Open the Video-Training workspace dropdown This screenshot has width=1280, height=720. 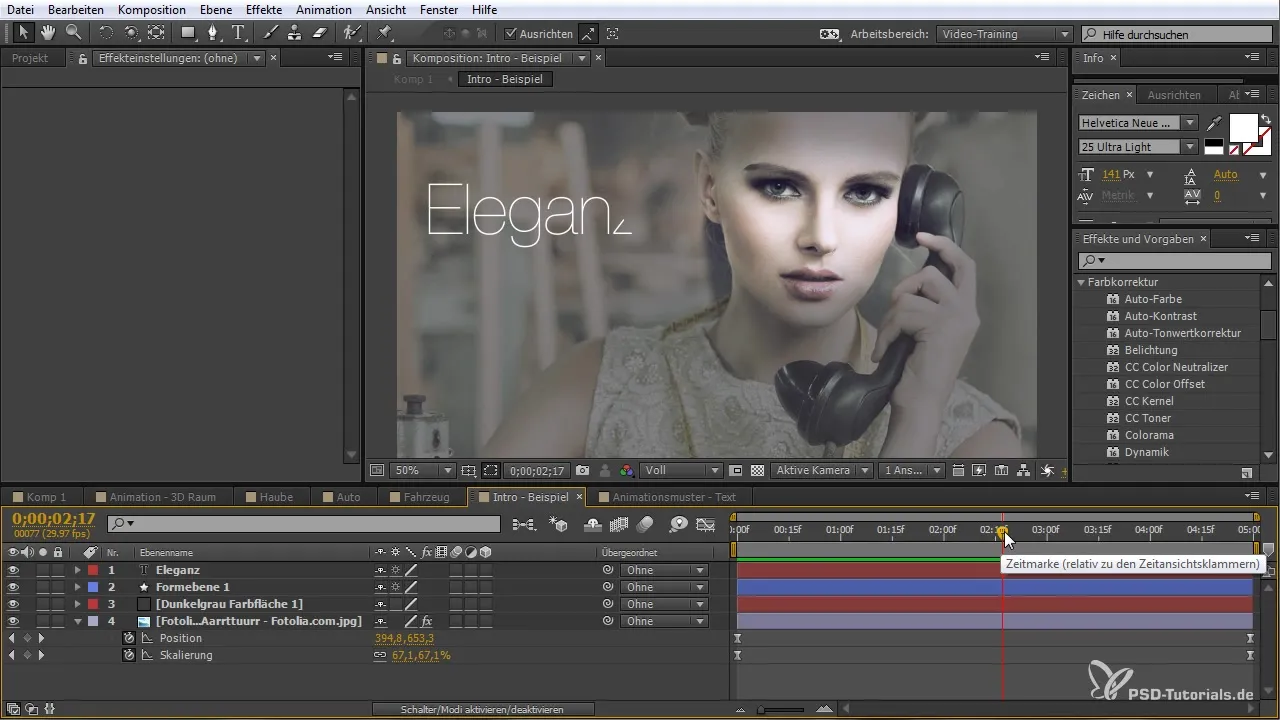click(x=1005, y=34)
